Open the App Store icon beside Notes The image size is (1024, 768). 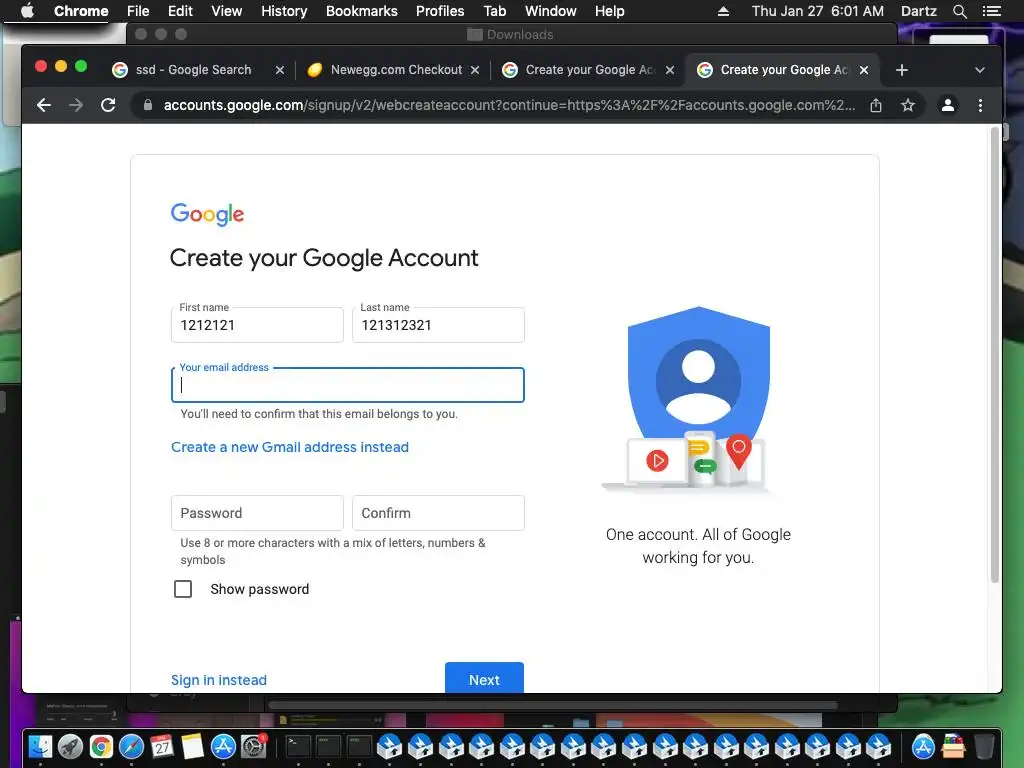coord(223,746)
